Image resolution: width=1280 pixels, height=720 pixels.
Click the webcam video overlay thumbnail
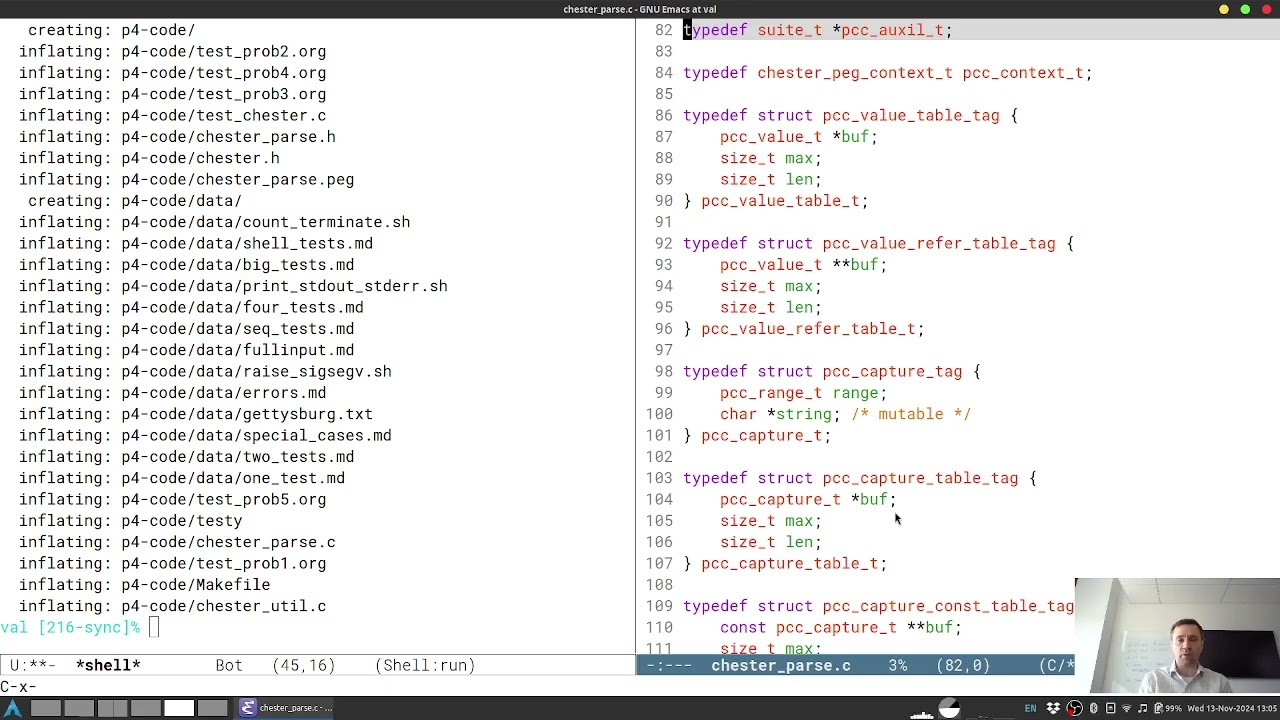[x=1177, y=636]
